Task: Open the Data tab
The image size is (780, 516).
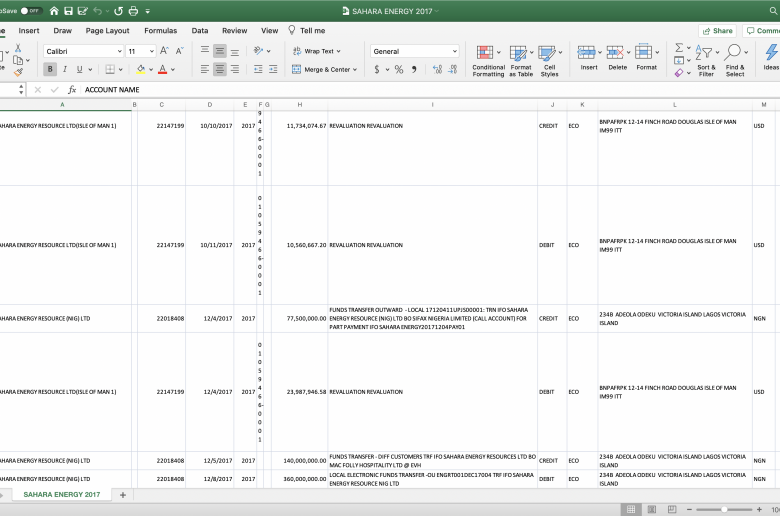Action: [200, 30]
